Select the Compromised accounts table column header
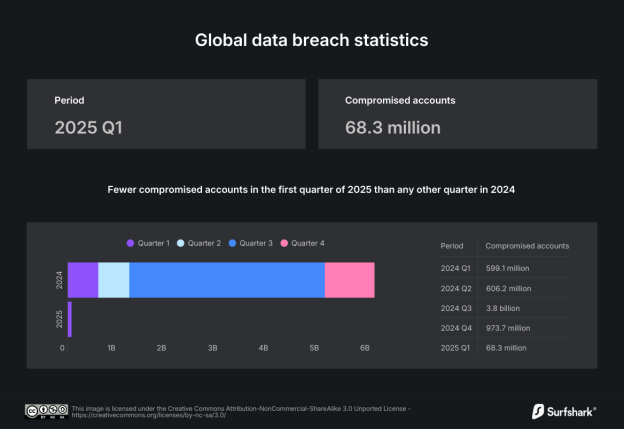The image size is (624, 430). pyautogui.click(x=527, y=245)
